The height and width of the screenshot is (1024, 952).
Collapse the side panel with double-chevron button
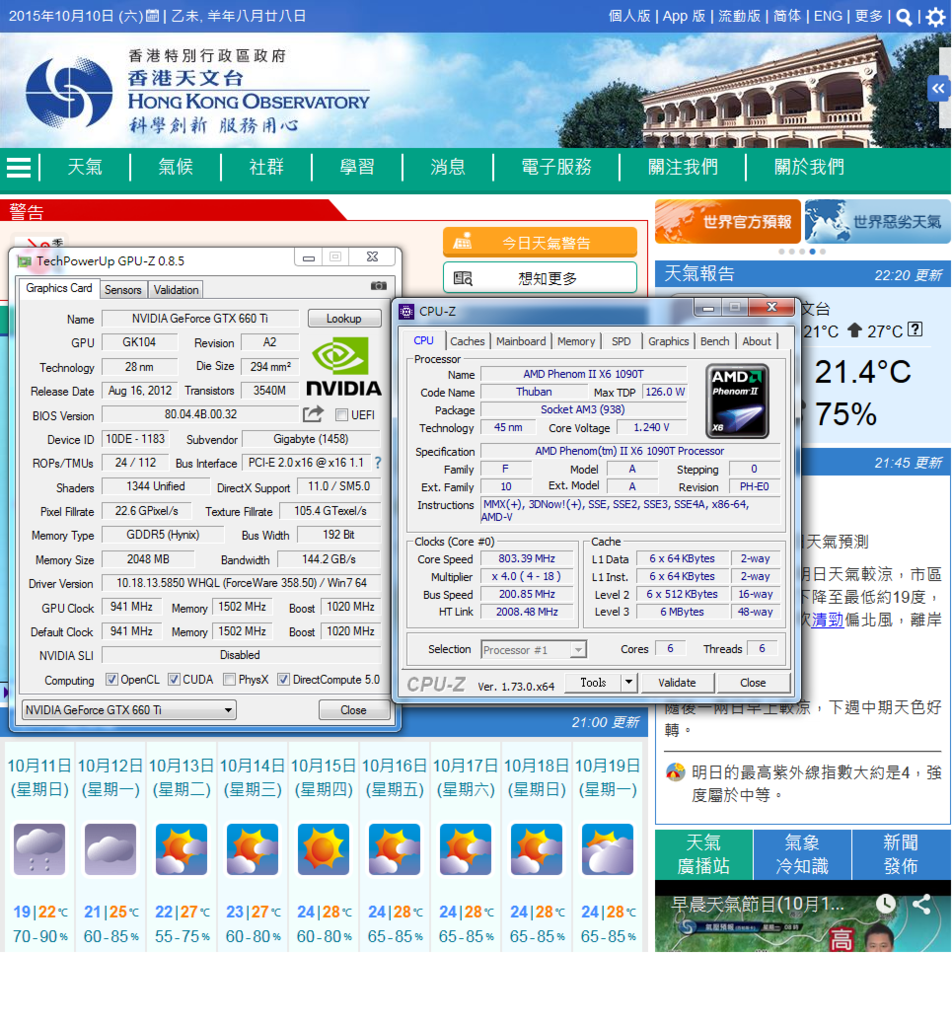pyautogui.click(x=938, y=88)
